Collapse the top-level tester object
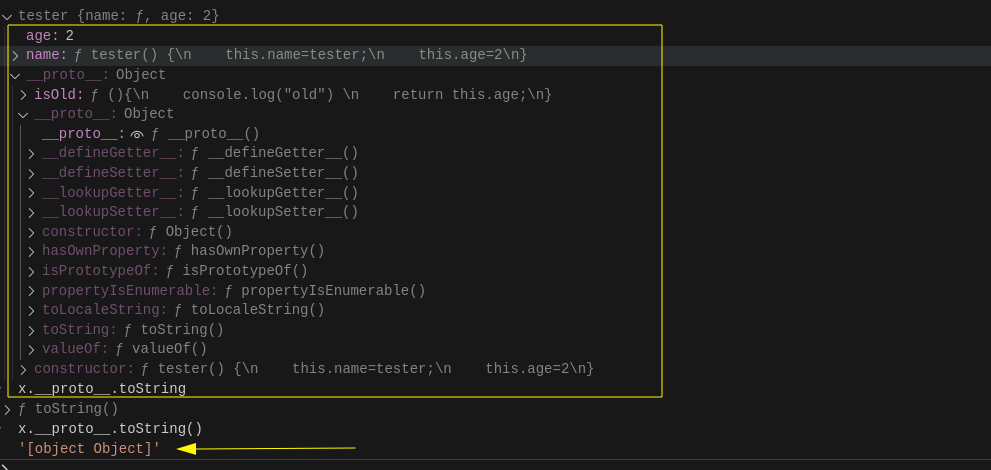 pos(8,16)
